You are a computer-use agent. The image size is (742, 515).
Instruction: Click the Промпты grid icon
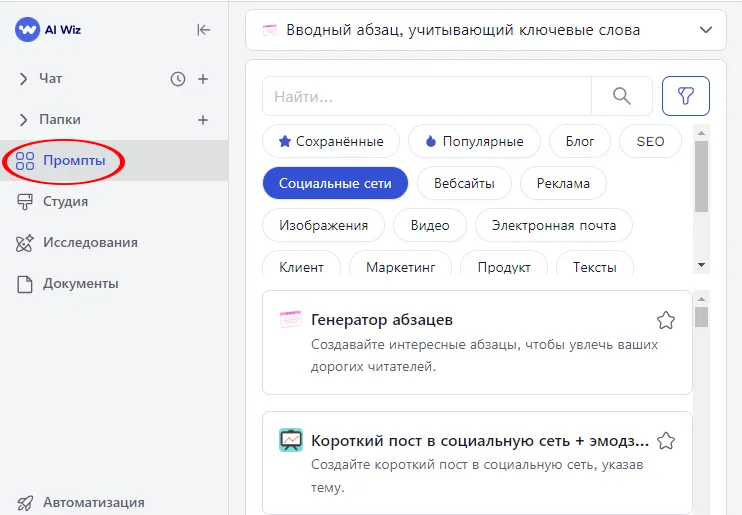click(x=25, y=161)
